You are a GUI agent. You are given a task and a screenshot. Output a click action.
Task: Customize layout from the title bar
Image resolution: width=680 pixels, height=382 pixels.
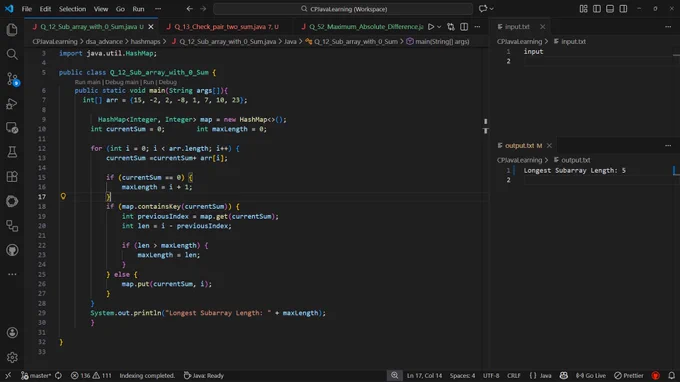[x=583, y=9]
